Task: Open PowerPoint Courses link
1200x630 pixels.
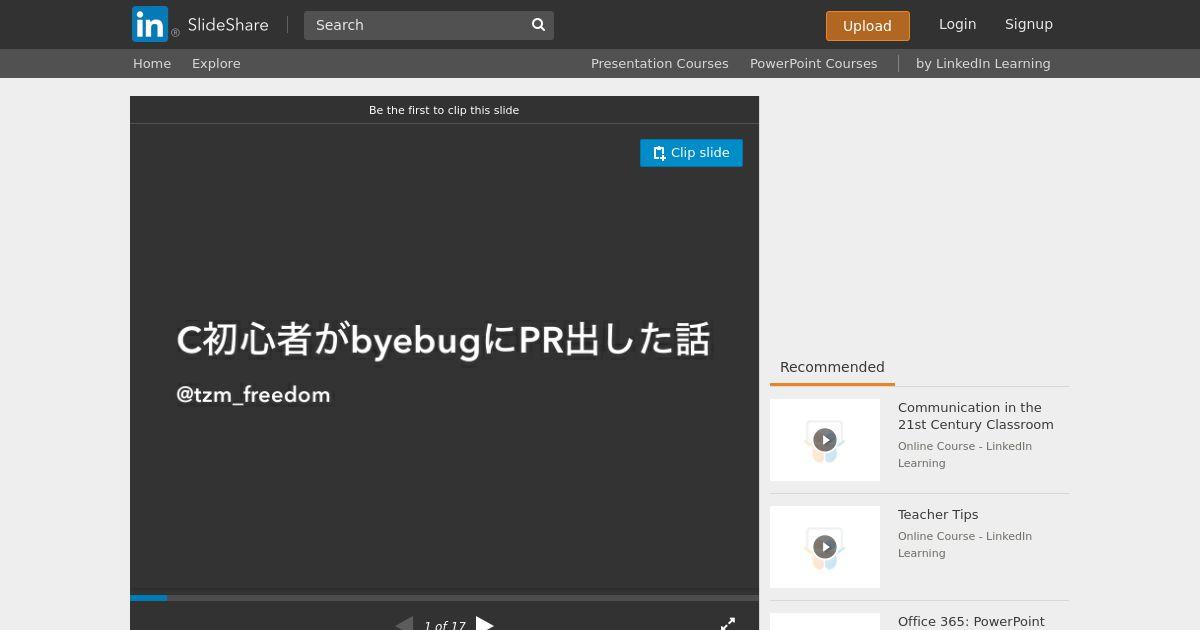Action: 813,63
